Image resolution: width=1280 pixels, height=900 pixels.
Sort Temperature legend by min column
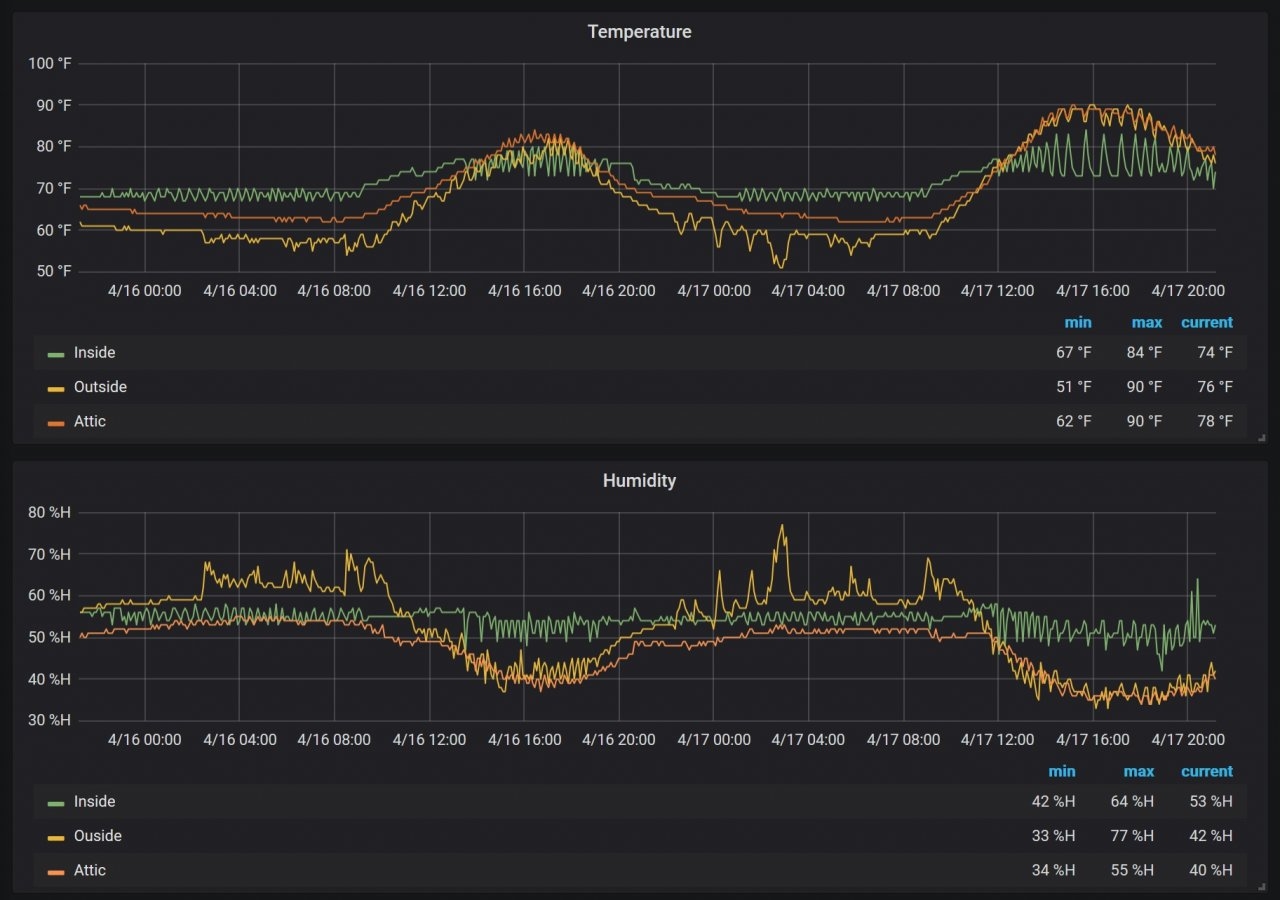coord(1078,322)
